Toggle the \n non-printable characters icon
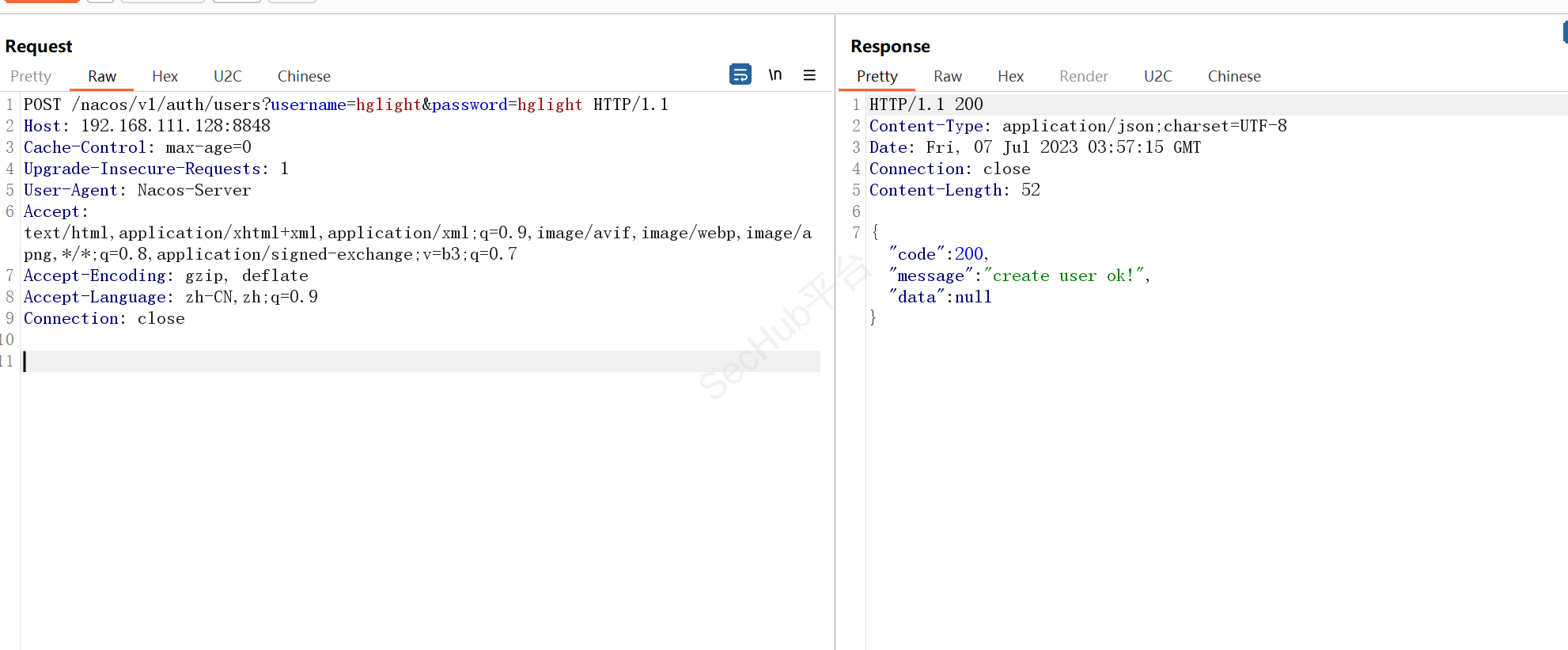This screenshot has height=650, width=1568. (x=775, y=74)
